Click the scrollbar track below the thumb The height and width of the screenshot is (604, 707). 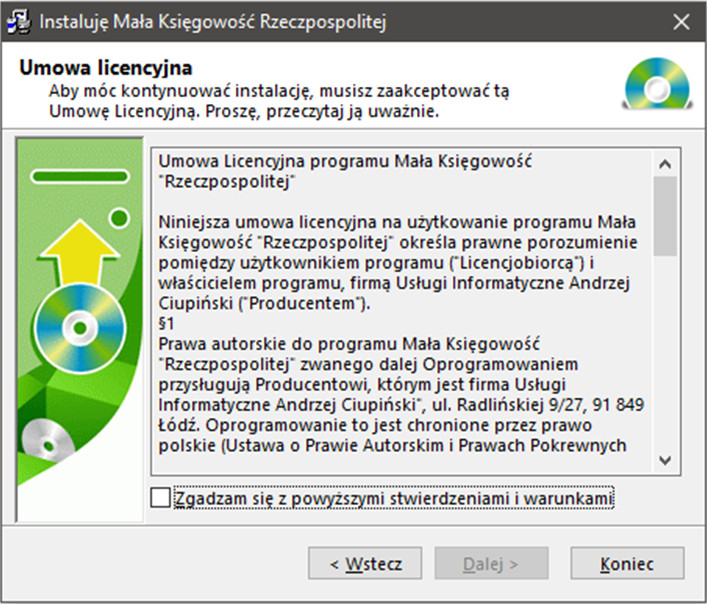pyautogui.click(x=662, y=360)
